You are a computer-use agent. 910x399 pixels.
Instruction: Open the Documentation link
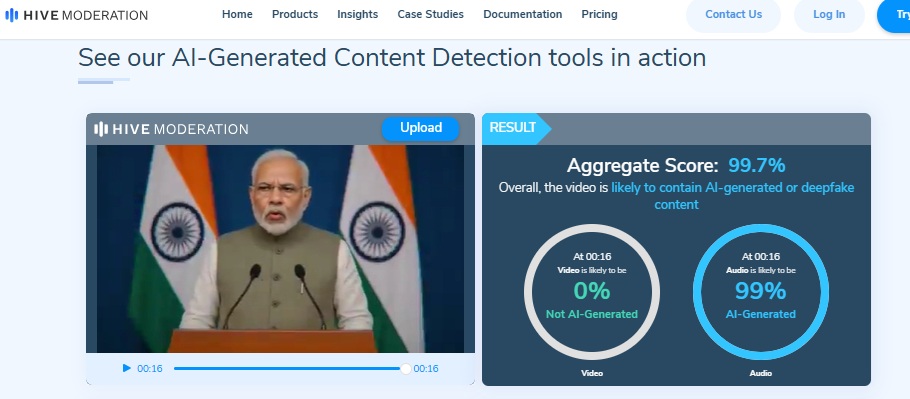pyautogui.click(x=522, y=14)
